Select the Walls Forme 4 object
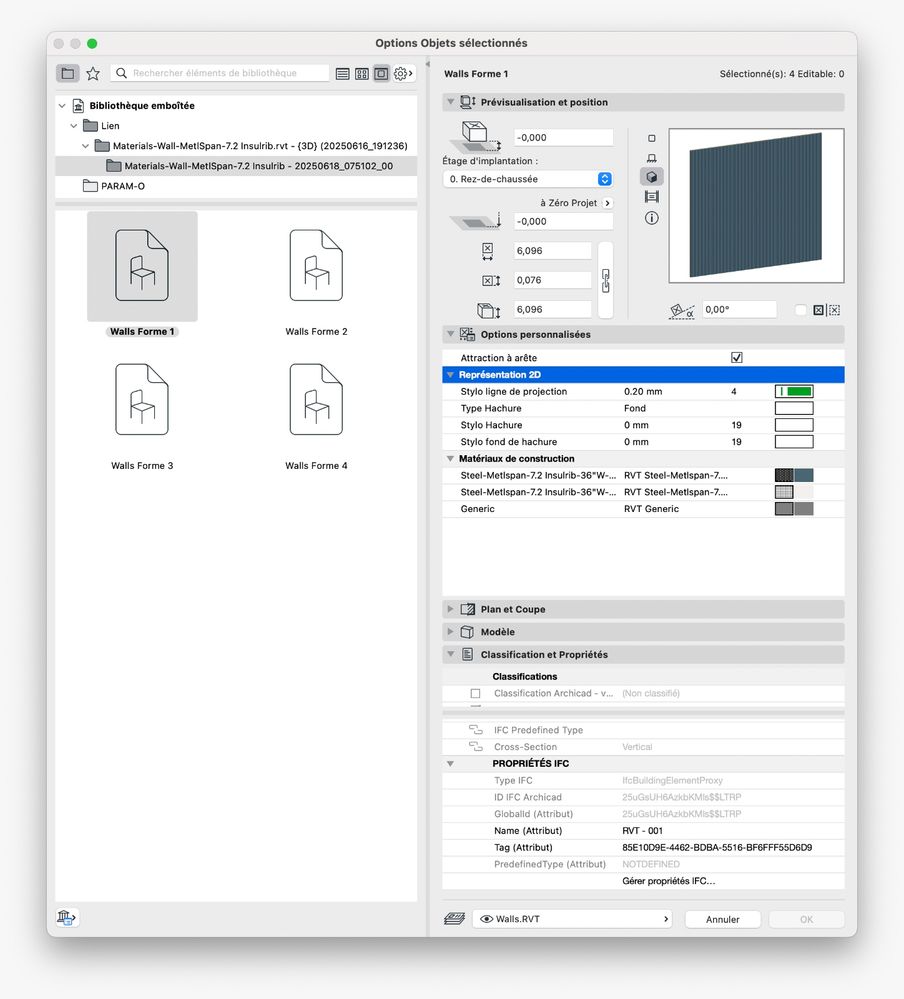 click(x=316, y=399)
